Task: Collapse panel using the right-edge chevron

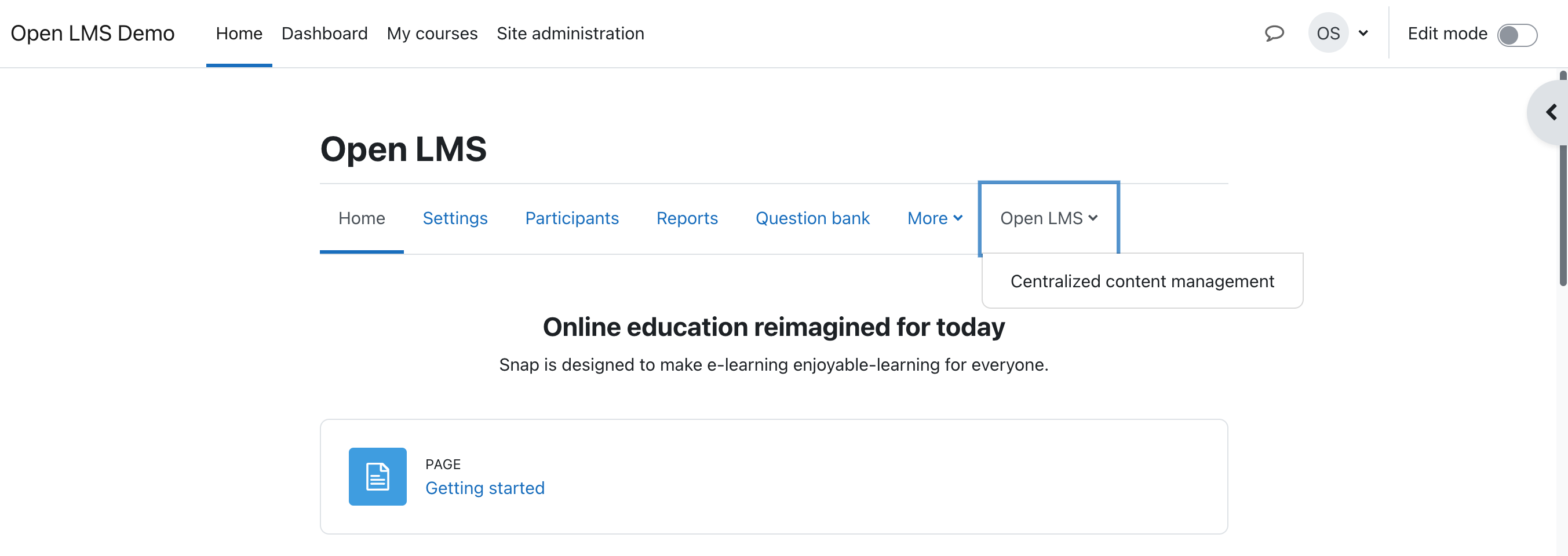Action: coord(1552,112)
